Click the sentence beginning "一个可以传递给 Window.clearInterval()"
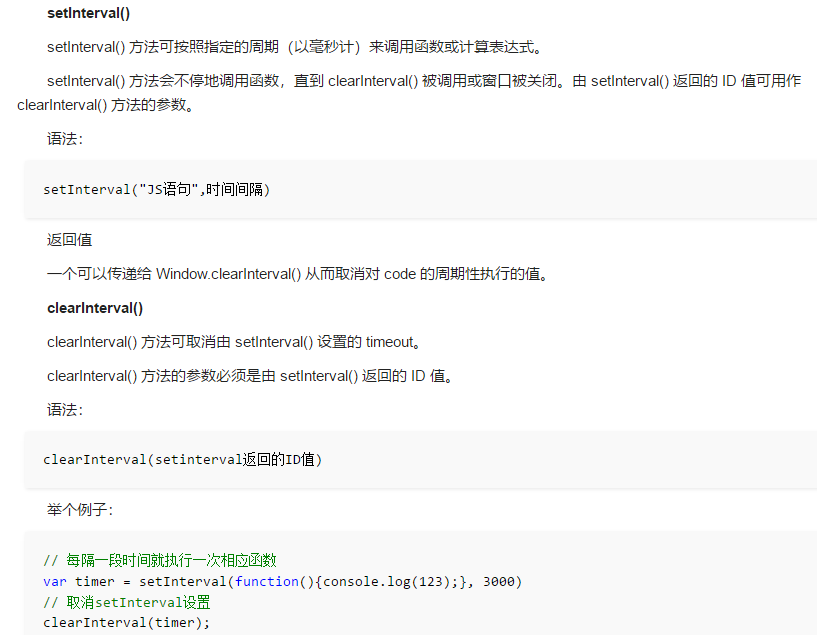This screenshot has height=635, width=817. (298, 274)
